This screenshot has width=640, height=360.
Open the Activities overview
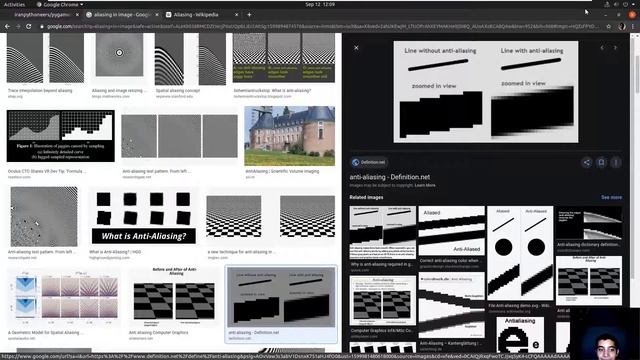[14, 4]
